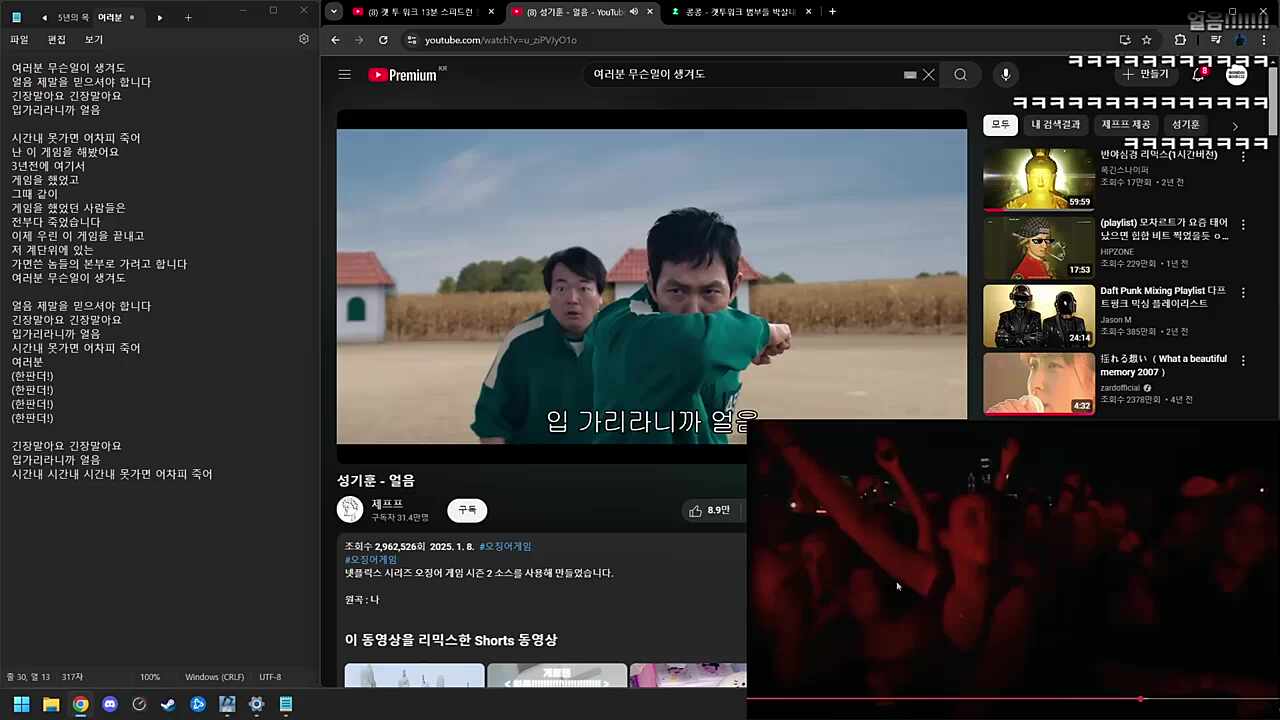Switch to 종웅 - 갯투워크 Chrome tab
Image resolution: width=1280 pixels, height=720 pixels.
[x=740, y=12]
